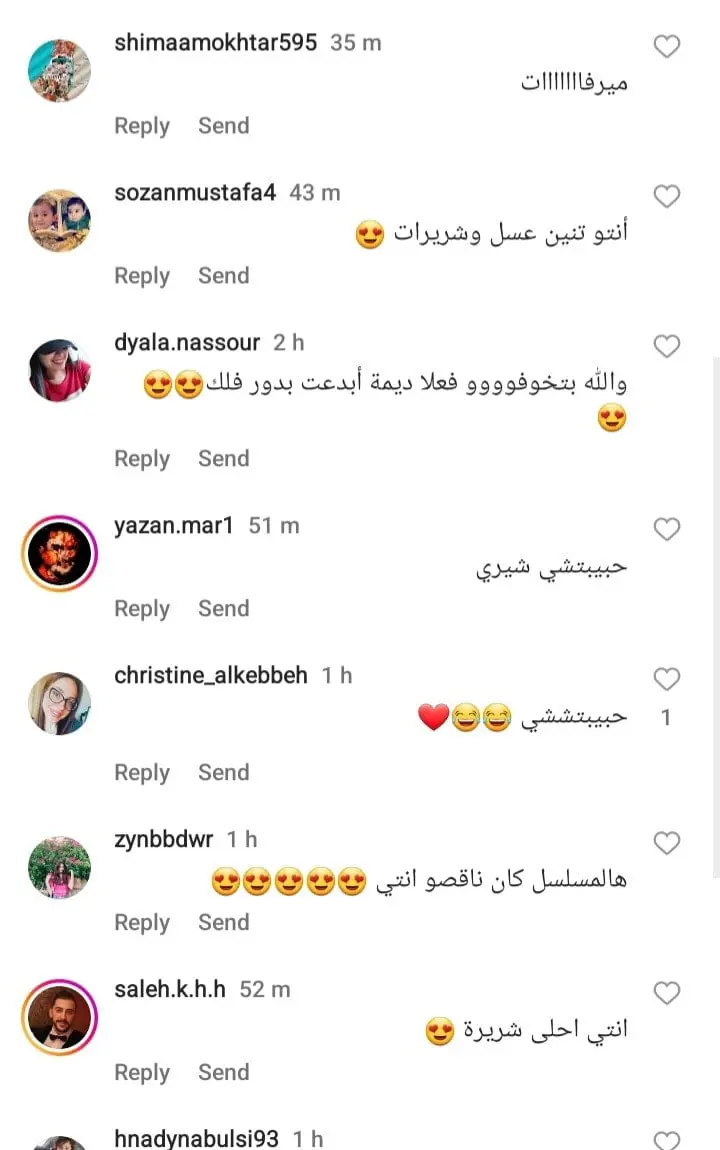Tap the heart on sozanmustafa4's comment
This screenshot has width=720, height=1150.
666,196
